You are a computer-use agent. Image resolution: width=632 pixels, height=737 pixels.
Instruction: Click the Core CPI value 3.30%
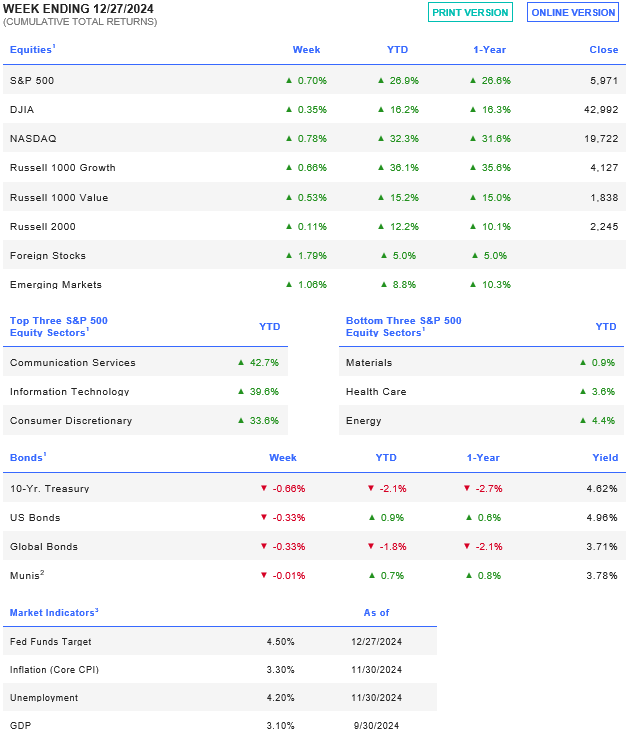281,670
